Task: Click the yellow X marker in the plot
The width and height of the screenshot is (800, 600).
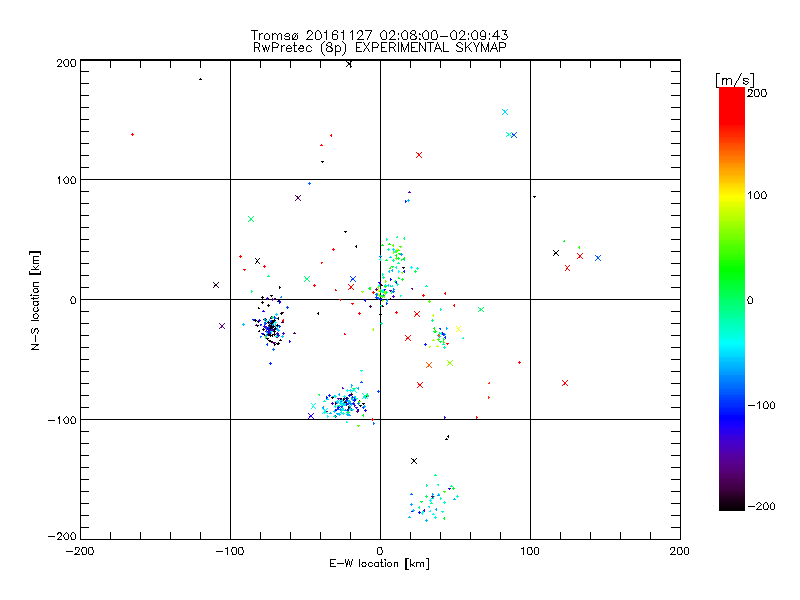Action: tap(458, 329)
